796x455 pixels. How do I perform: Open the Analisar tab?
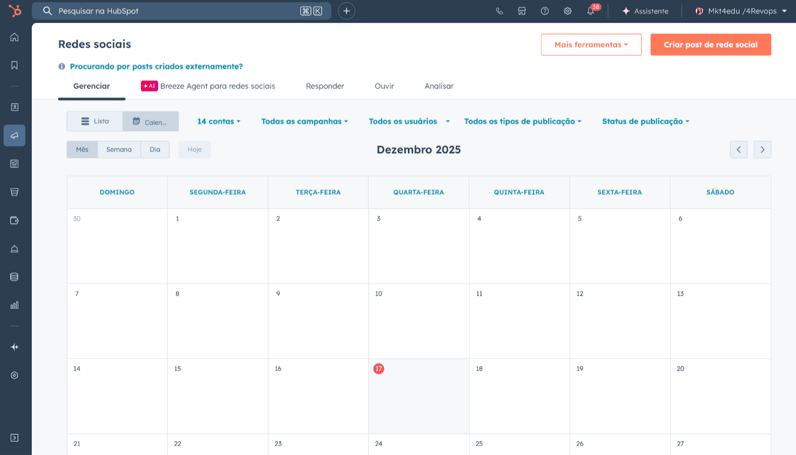(439, 86)
